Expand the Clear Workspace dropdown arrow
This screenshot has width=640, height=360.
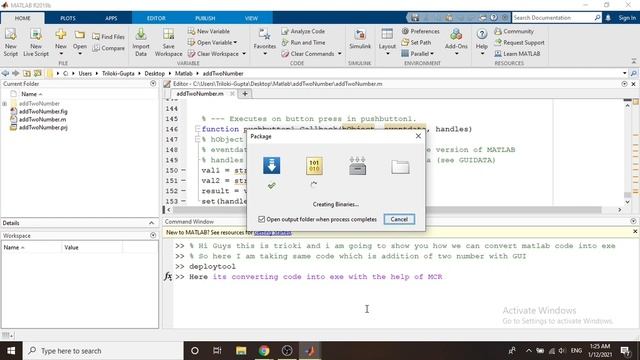[x=244, y=54]
